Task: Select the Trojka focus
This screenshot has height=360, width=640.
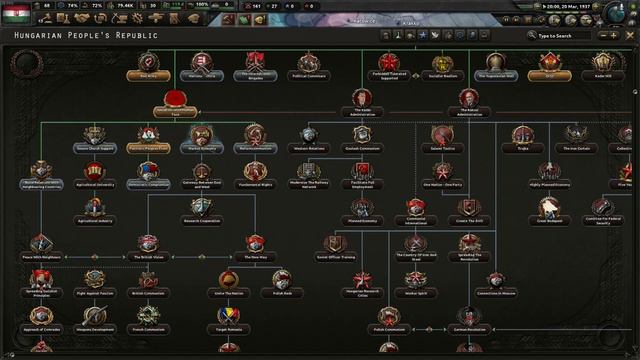Action: click(522, 140)
